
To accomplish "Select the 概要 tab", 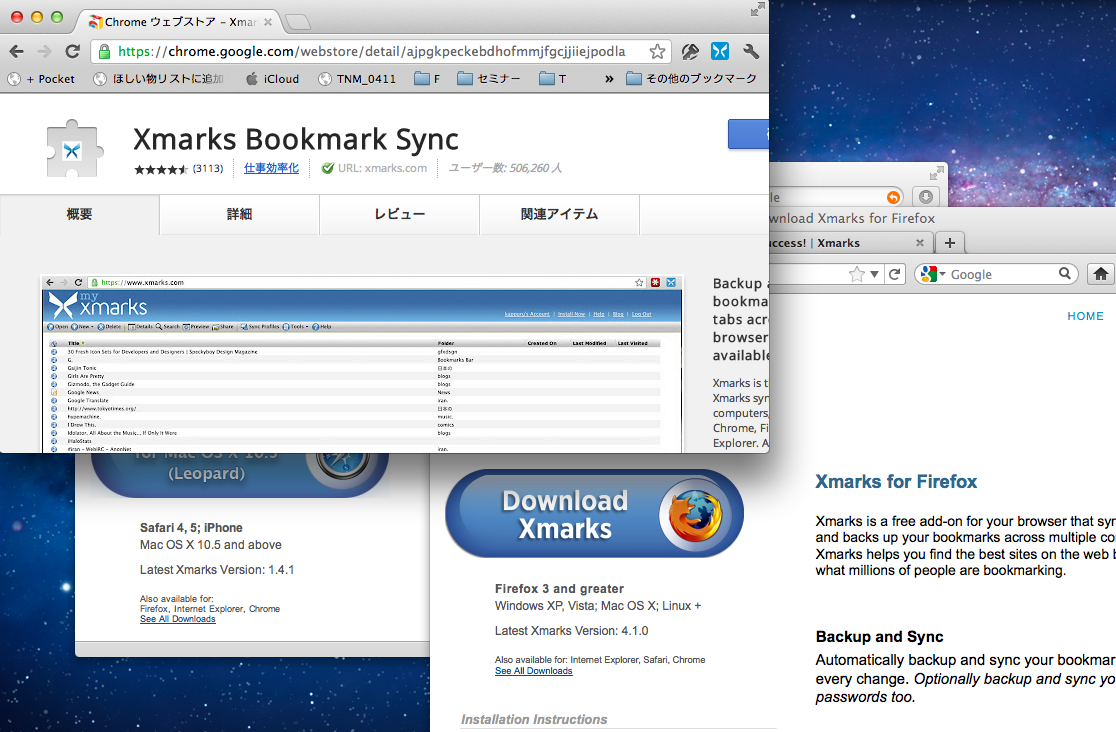I will [x=79, y=214].
